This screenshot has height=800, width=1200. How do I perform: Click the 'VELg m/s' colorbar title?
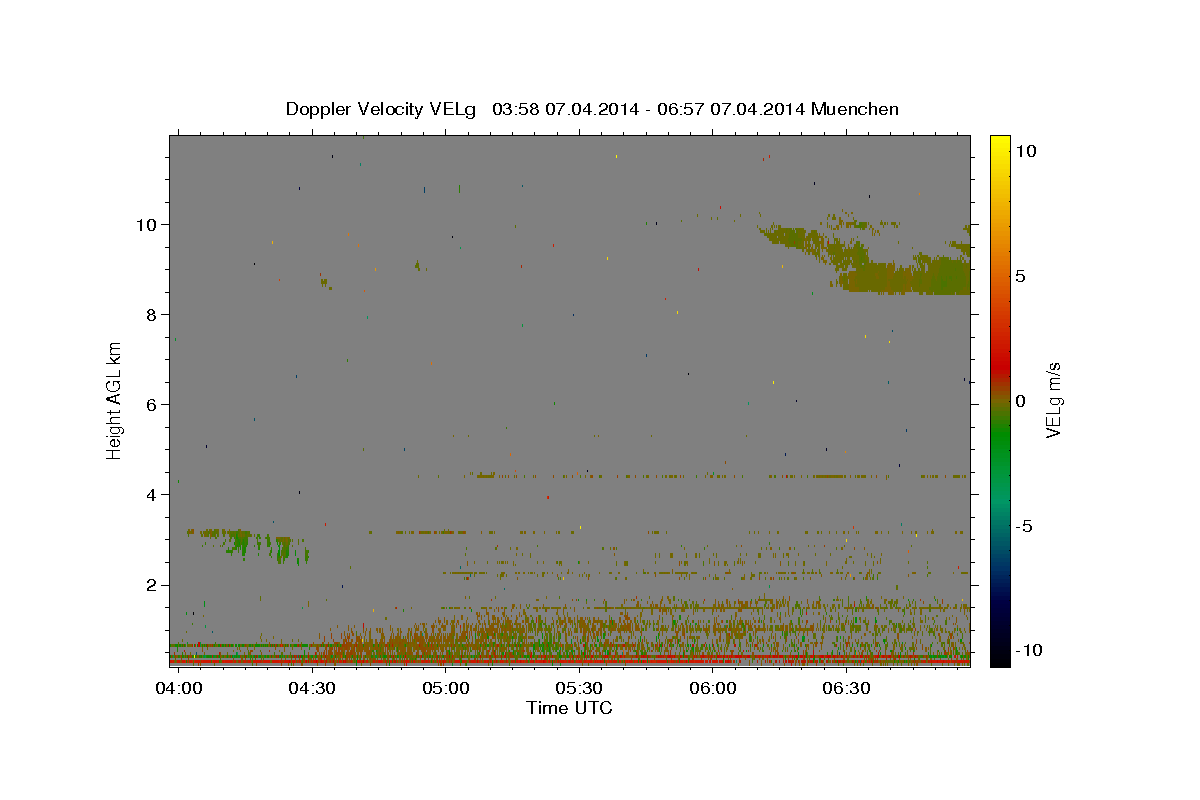coord(1054,400)
